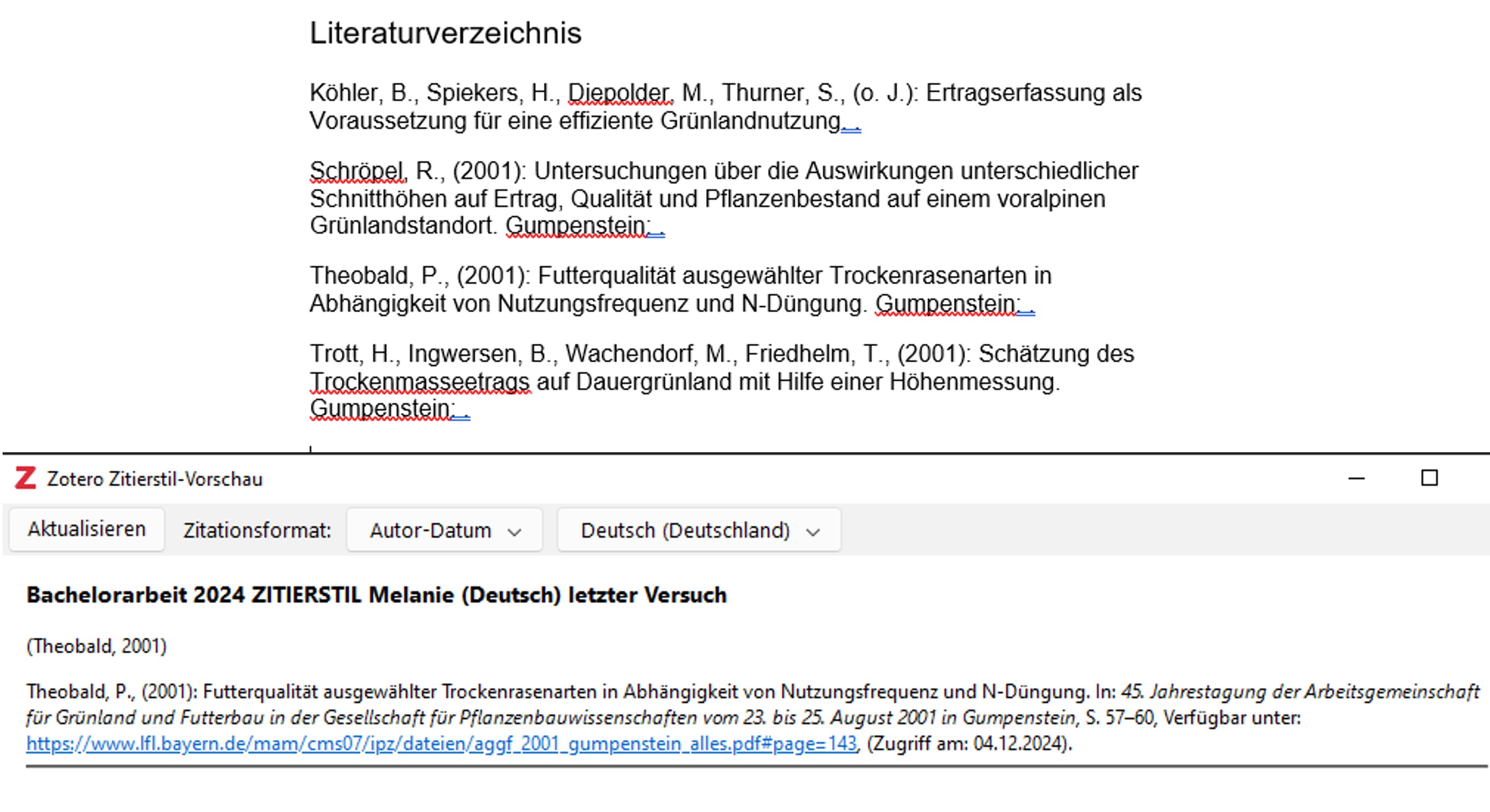Viewport: 1490px width, 812px height.
Task: Click the chevron arrow beside Deutsch (Deutschland)
Action: (813, 531)
